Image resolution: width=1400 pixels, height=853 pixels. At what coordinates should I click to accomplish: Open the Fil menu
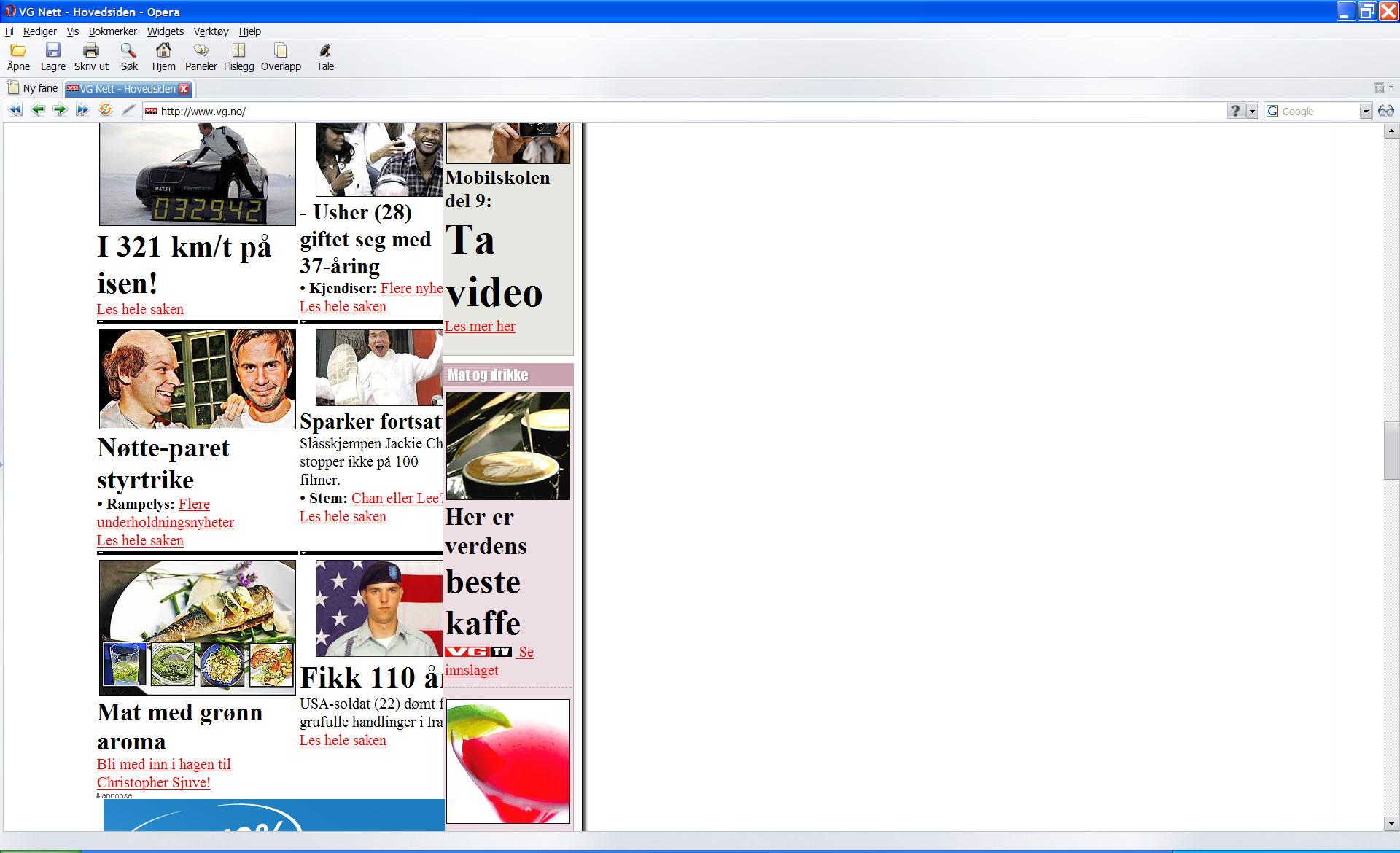tap(9, 31)
